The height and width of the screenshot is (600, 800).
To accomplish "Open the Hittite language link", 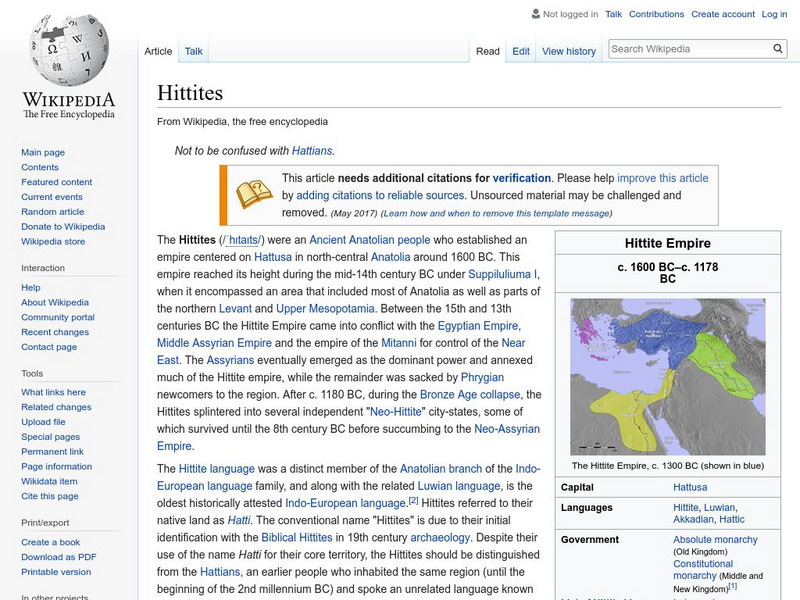I will coord(217,468).
